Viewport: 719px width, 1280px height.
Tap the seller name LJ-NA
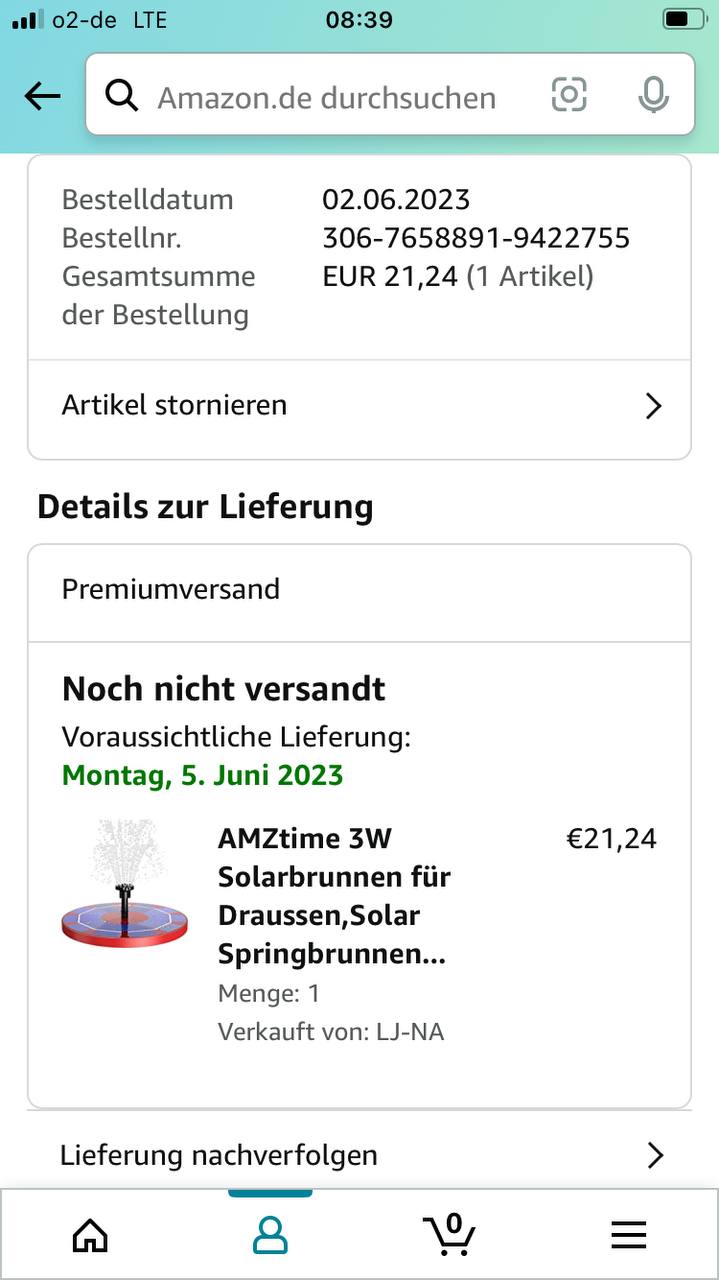[409, 1032]
